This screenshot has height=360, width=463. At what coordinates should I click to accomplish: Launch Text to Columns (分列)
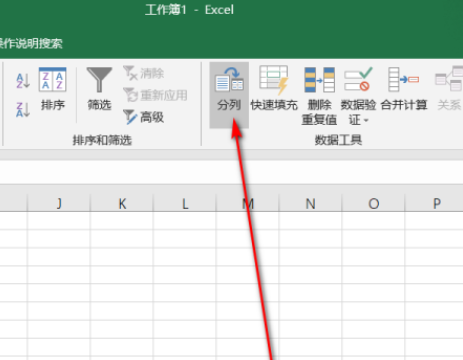coord(229,95)
